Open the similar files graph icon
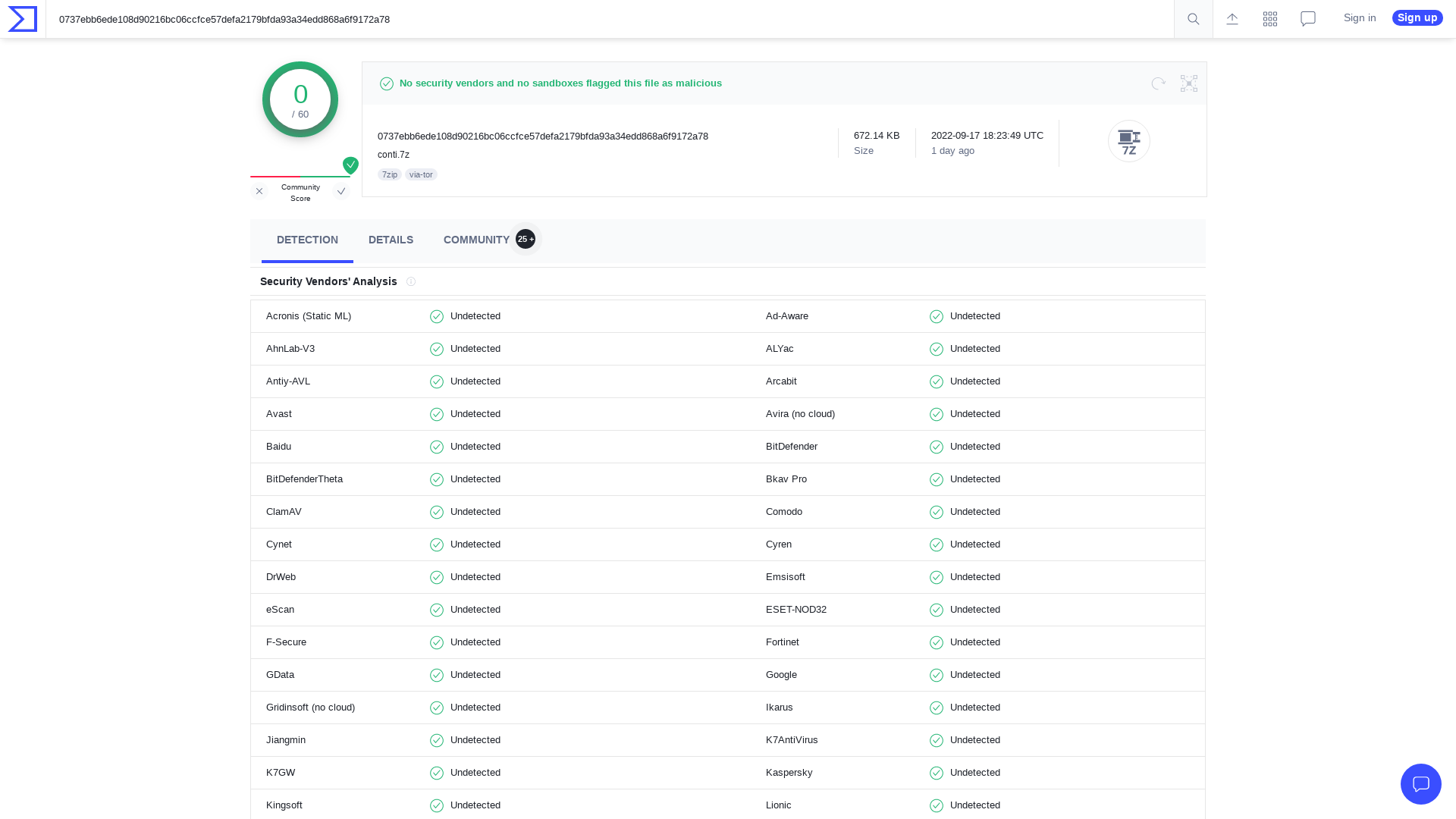Viewport: 1456px width, 819px height. (1189, 83)
